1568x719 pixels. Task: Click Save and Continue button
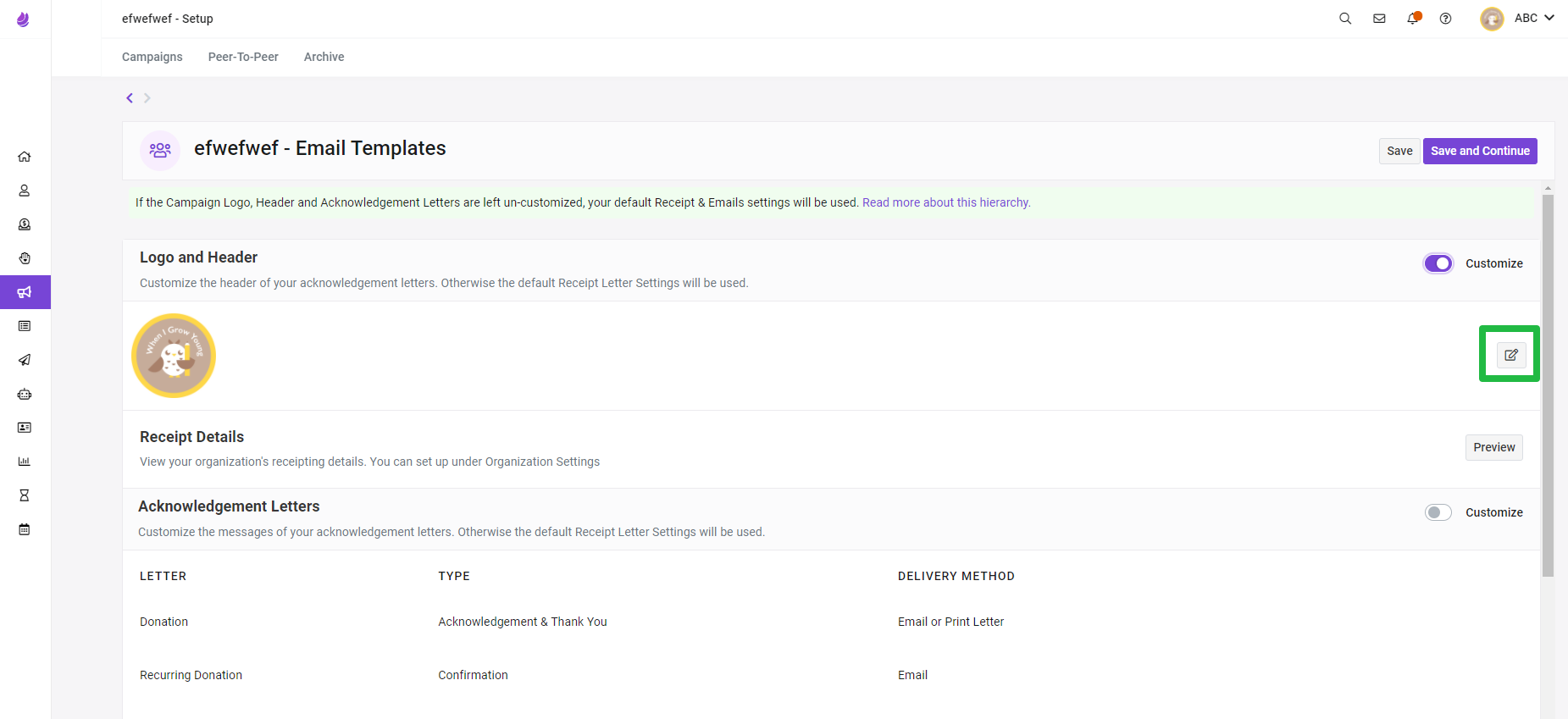(1480, 151)
